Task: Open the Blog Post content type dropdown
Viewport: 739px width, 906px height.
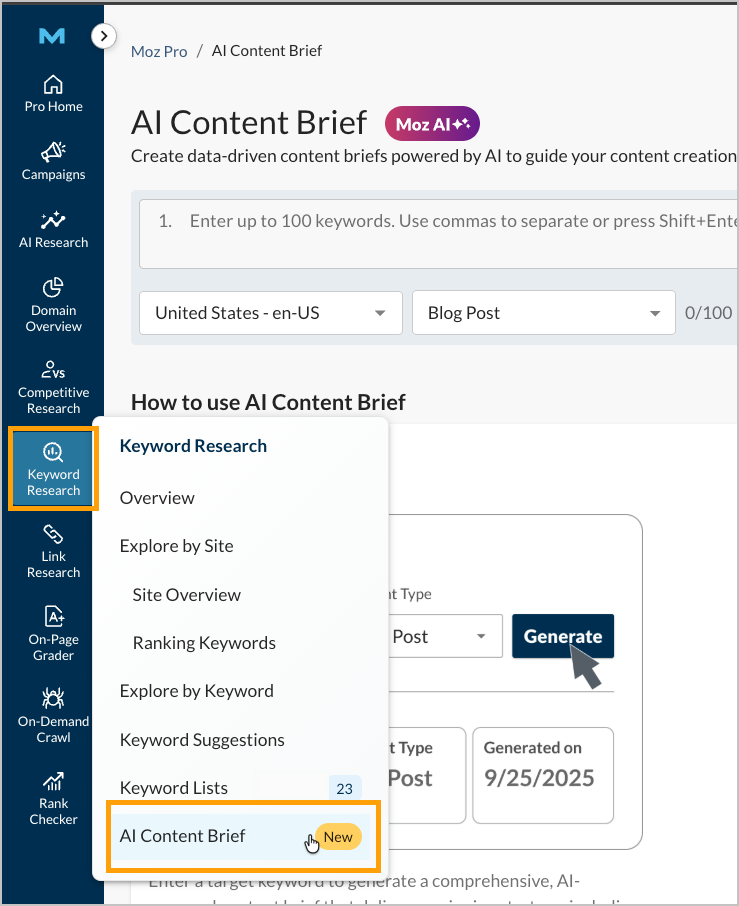Action: [544, 313]
